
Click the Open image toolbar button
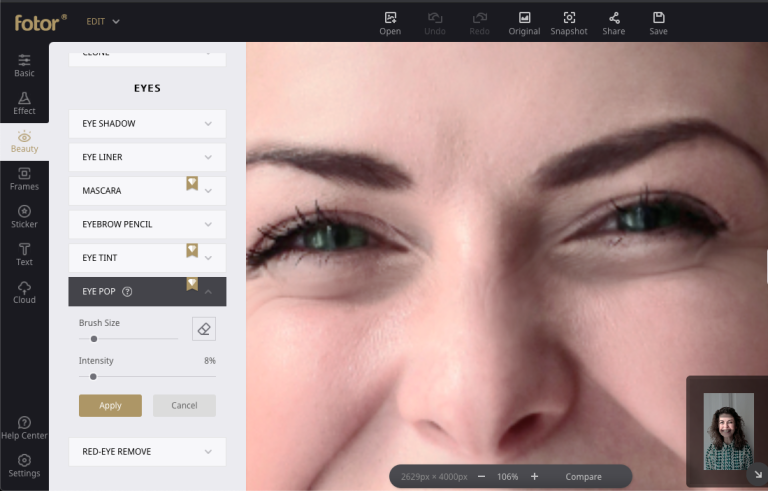click(390, 23)
